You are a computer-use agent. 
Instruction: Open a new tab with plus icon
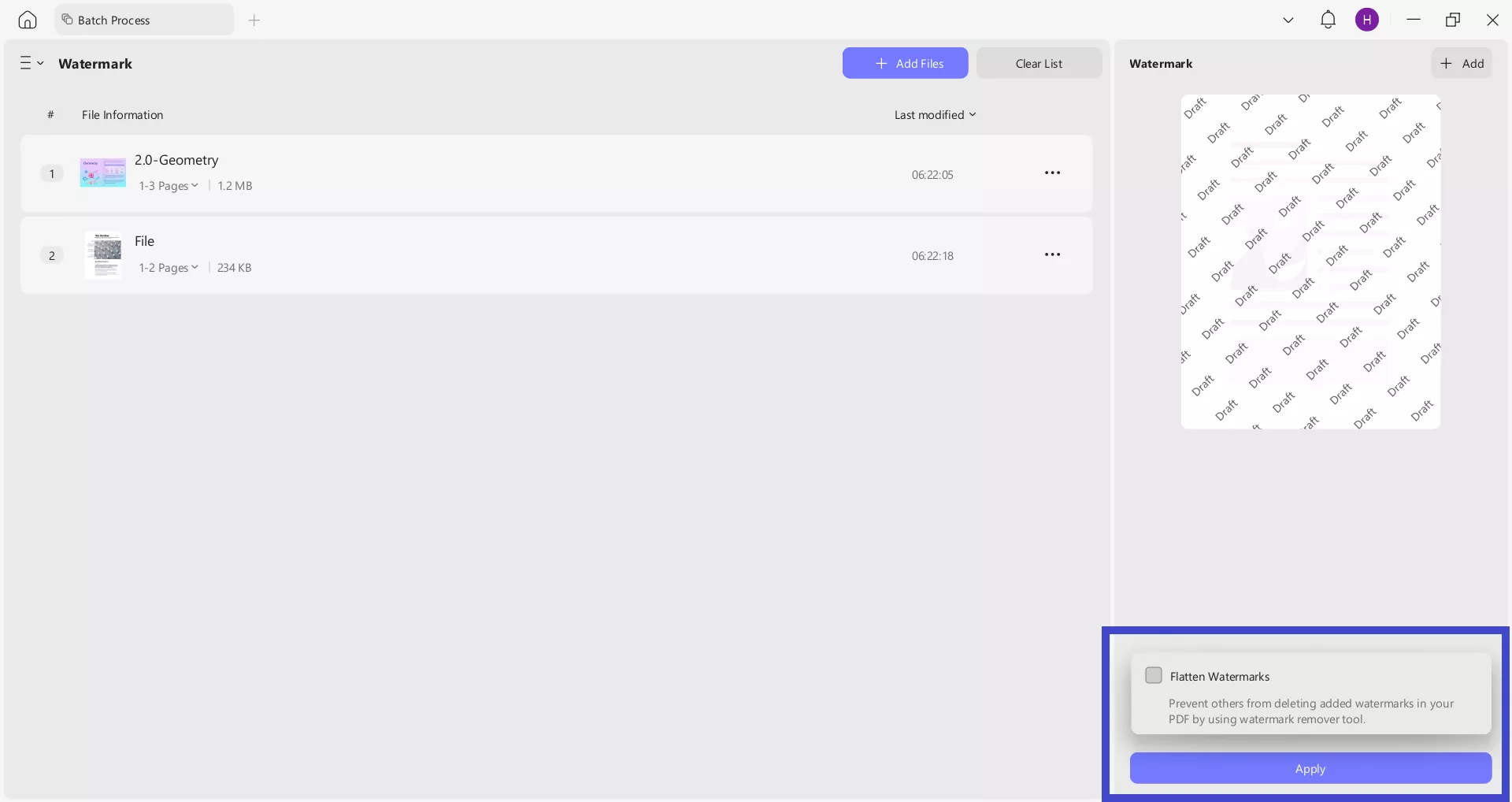254,20
